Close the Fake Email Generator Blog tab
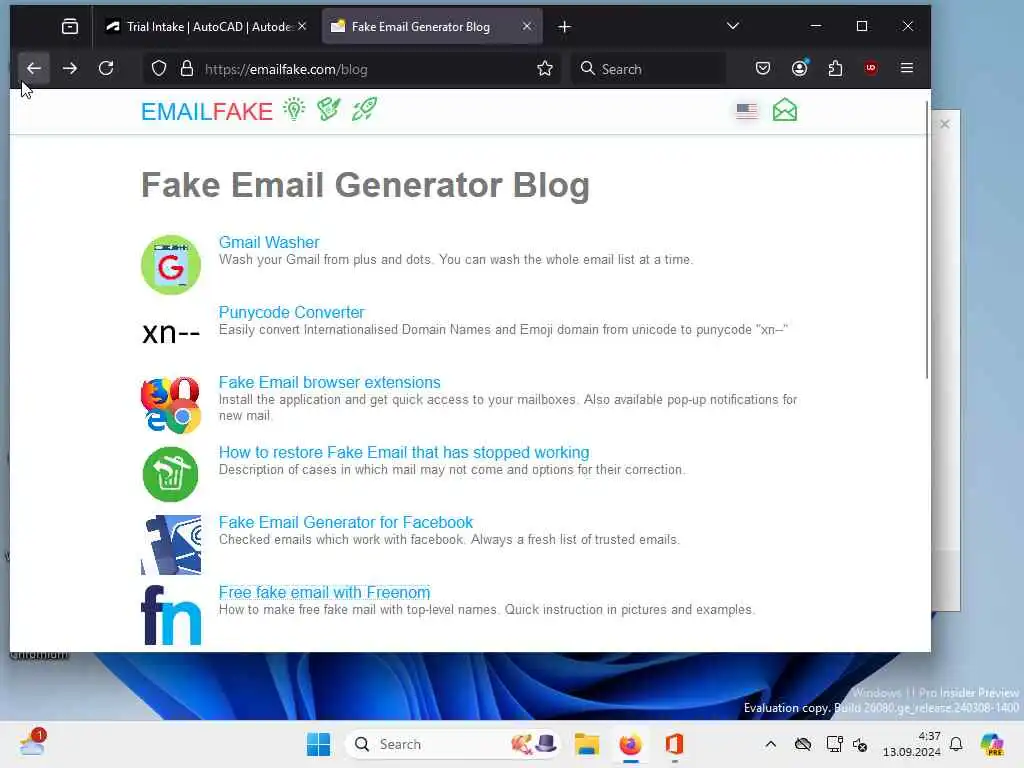1024x768 pixels. click(527, 27)
